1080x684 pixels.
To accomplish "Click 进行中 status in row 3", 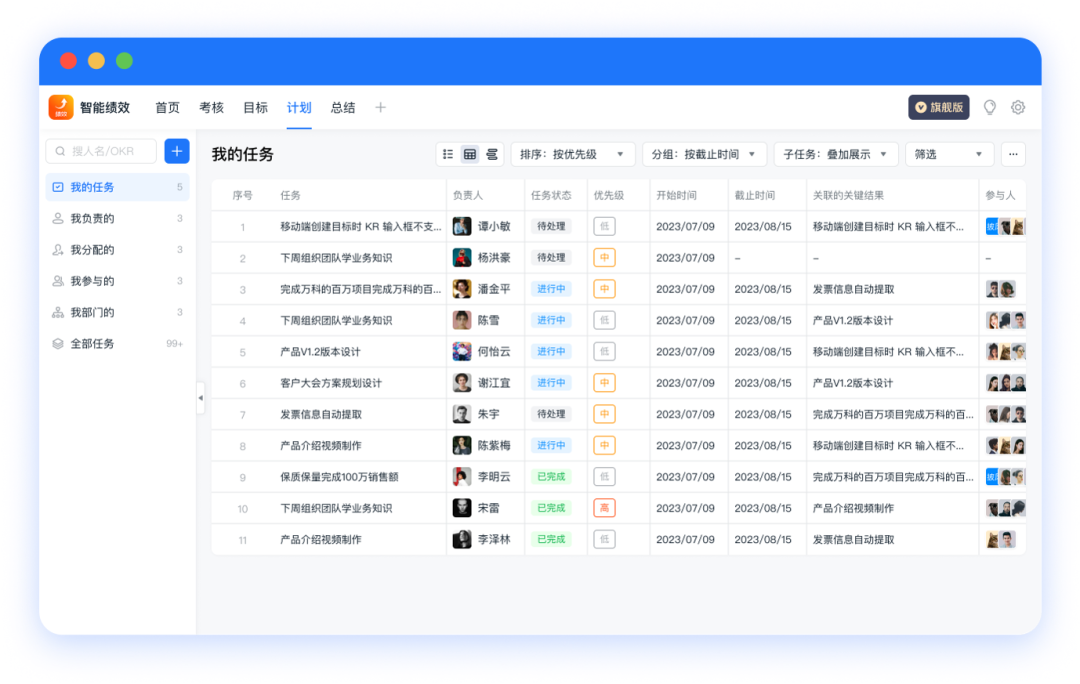I will click(x=551, y=289).
